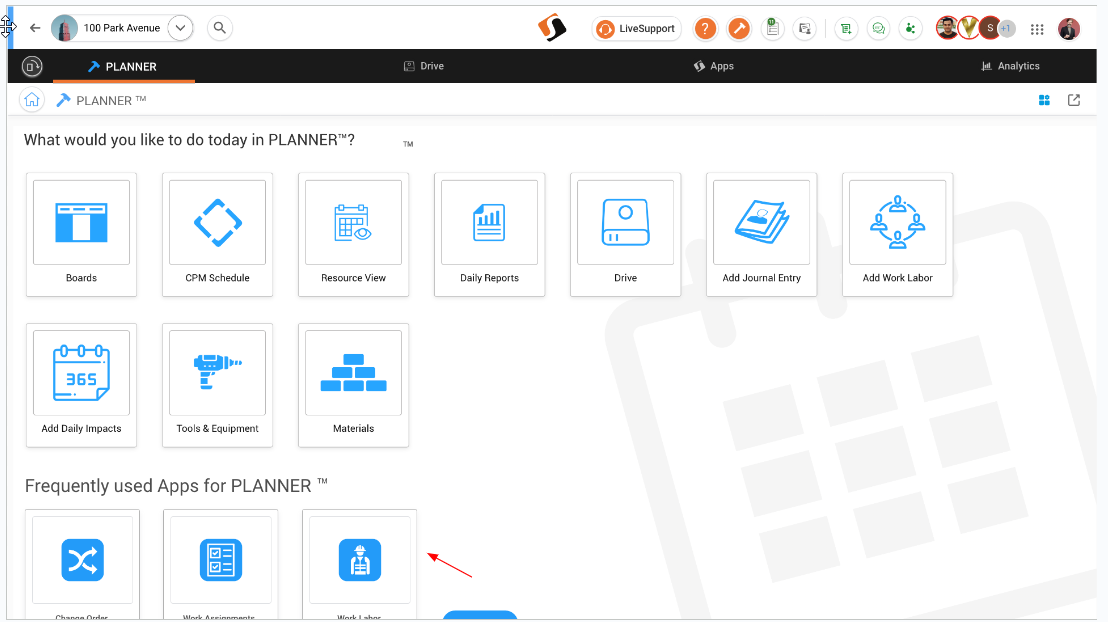Open the Daily Reports tile
Image resolution: width=1108 pixels, height=622 pixels.
tap(490, 234)
